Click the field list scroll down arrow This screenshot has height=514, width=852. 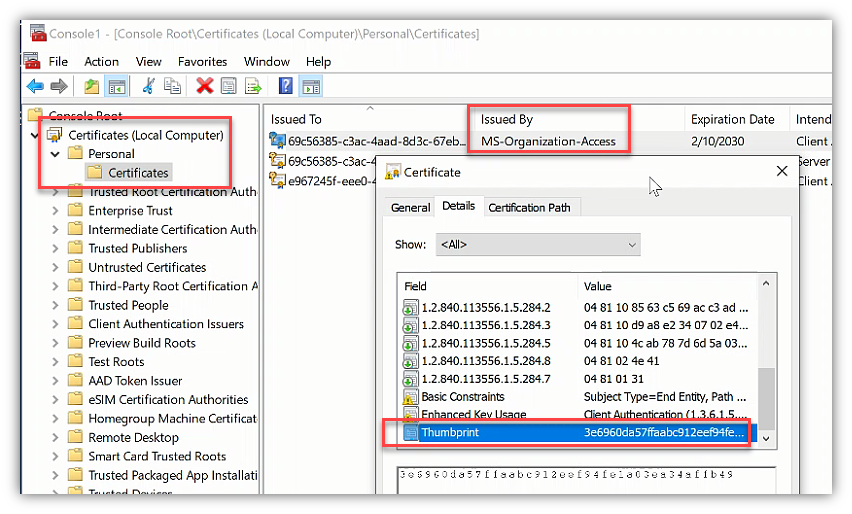coord(766,438)
